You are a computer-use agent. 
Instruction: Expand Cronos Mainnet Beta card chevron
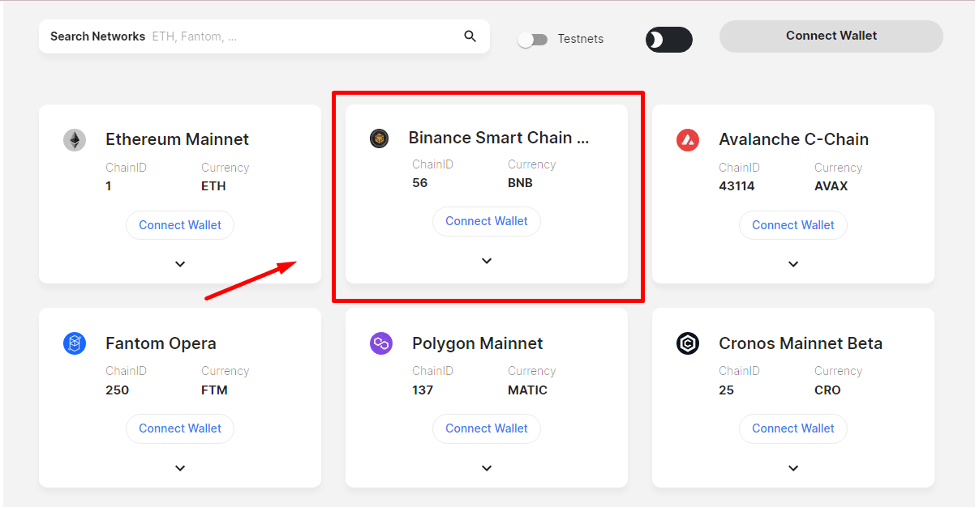[x=793, y=468]
